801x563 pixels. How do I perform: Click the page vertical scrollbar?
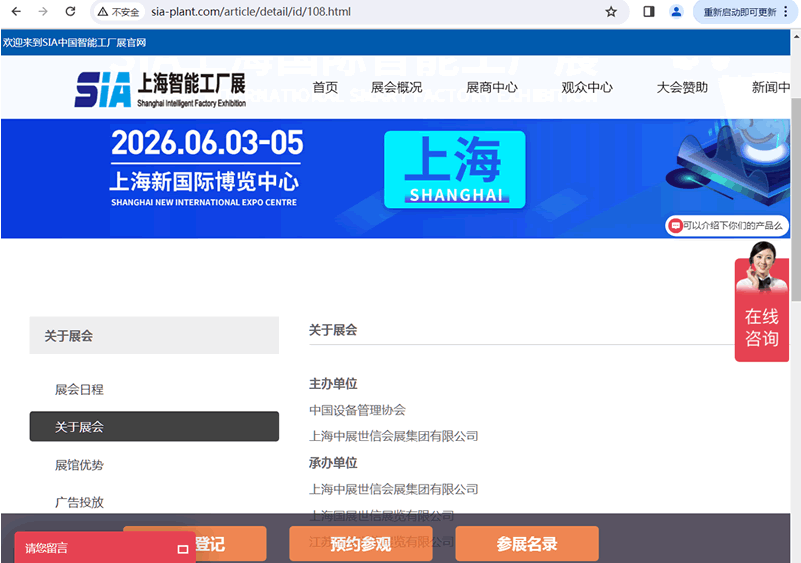tap(795, 200)
